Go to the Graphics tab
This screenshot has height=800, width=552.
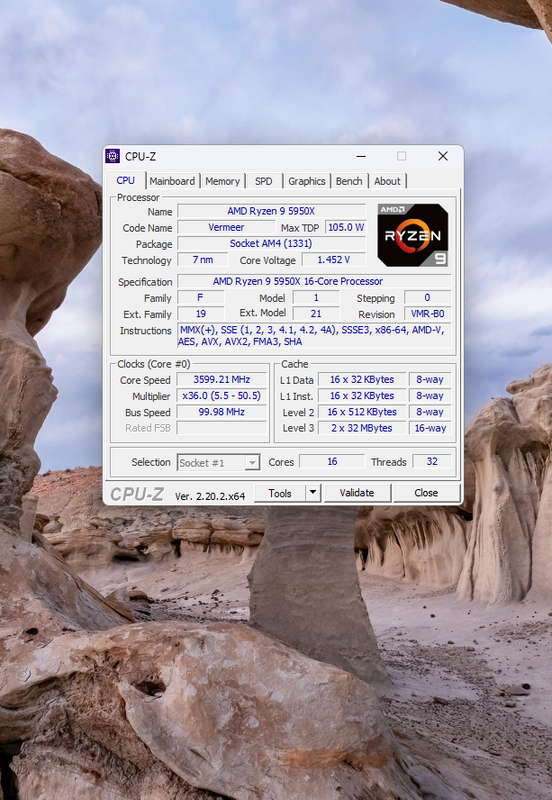pos(307,181)
